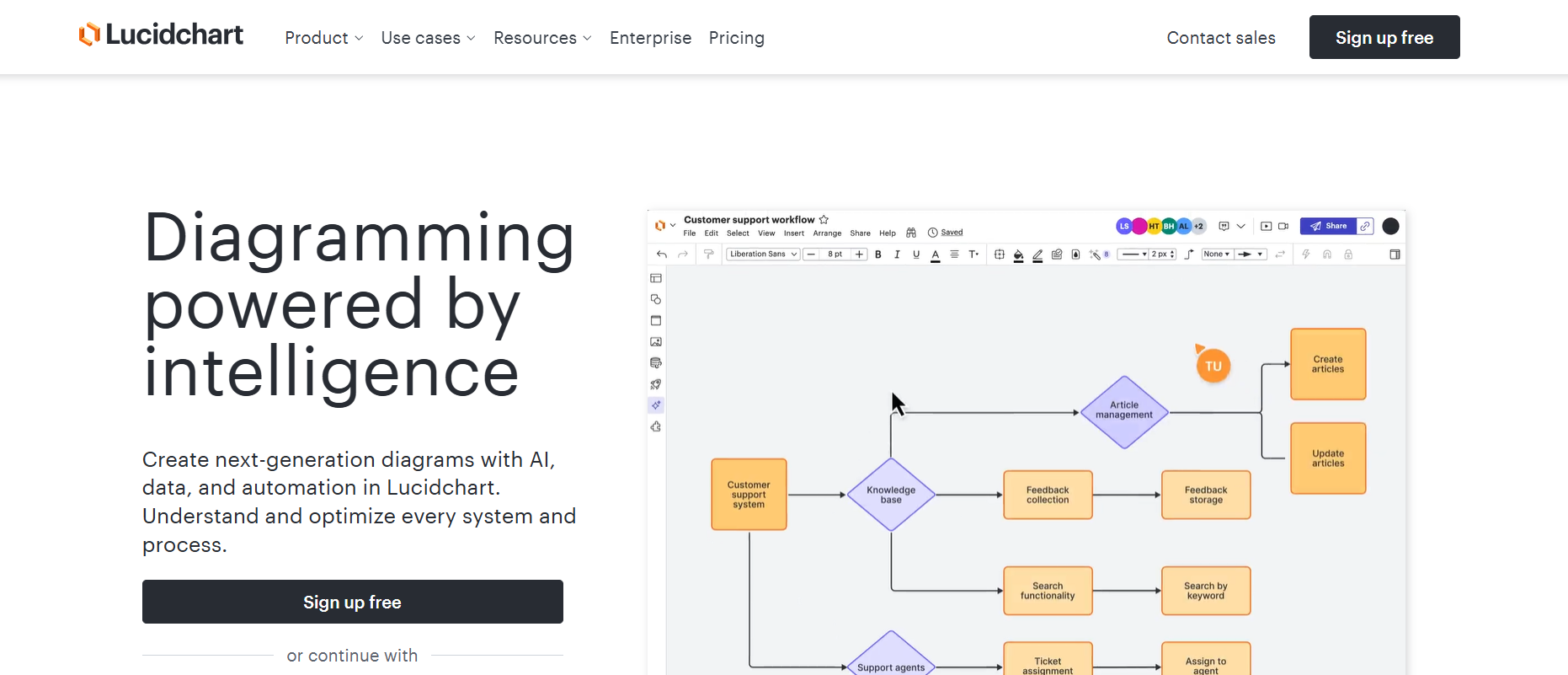Open the templates panel icon in left sidebar
This screenshot has height=675, width=1568.
656,278
